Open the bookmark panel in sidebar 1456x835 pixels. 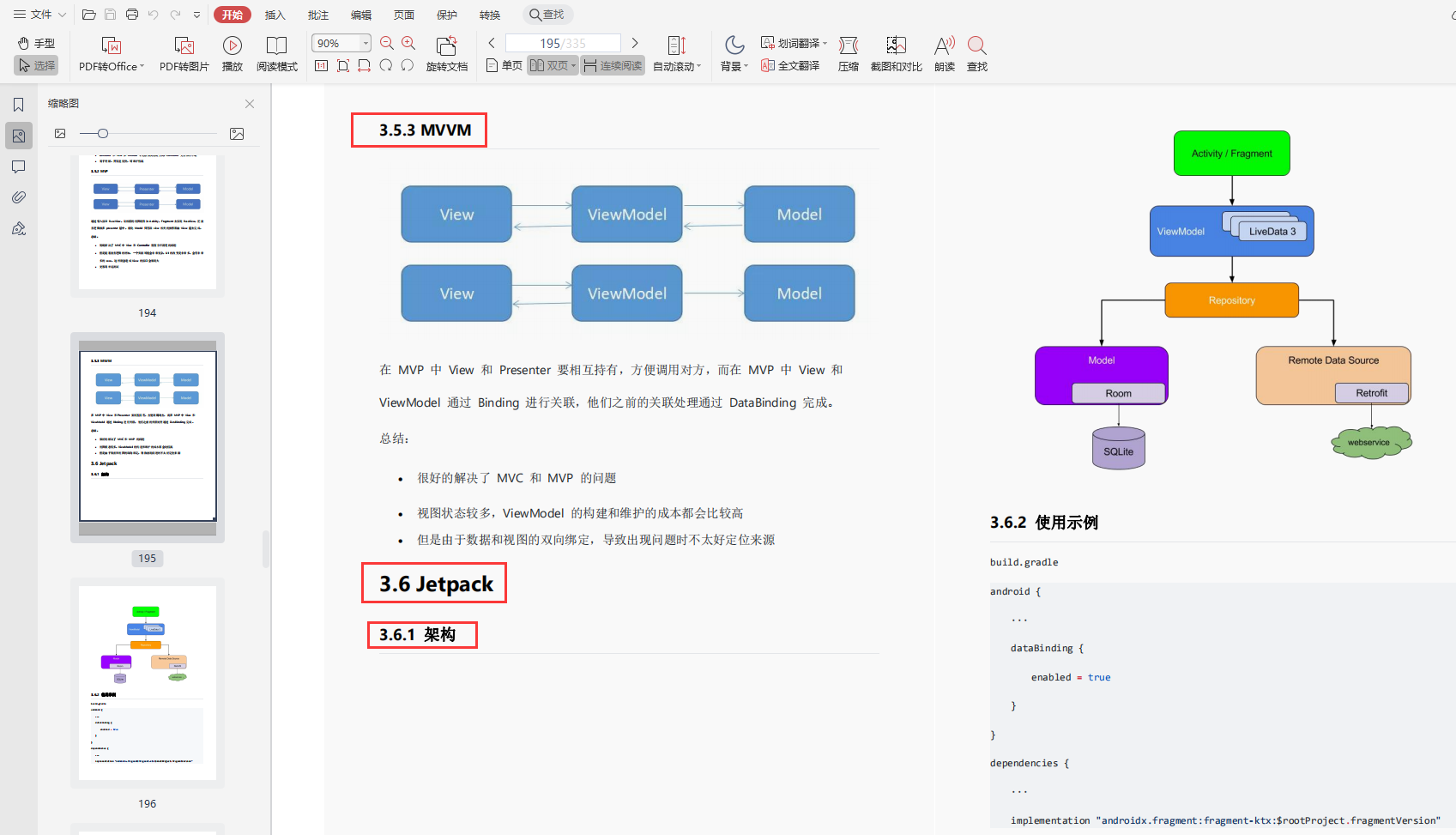click(18, 105)
